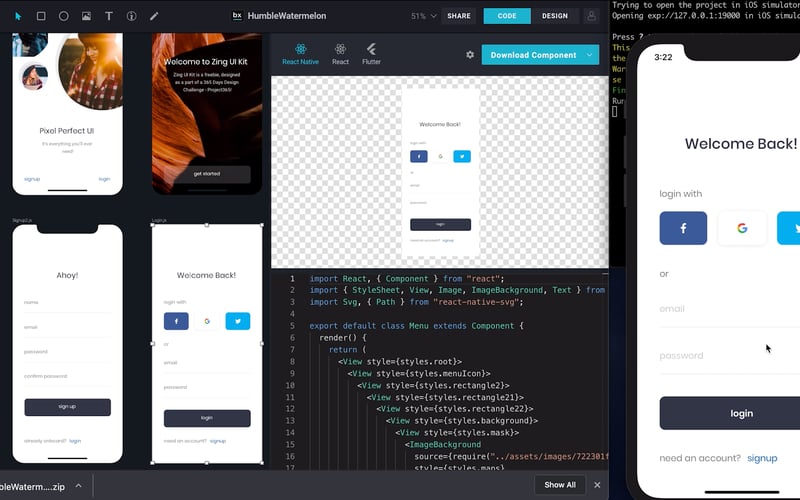The image size is (800, 500).
Task: Click Facebook icon in Login artboard
Action: pos(176,321)
